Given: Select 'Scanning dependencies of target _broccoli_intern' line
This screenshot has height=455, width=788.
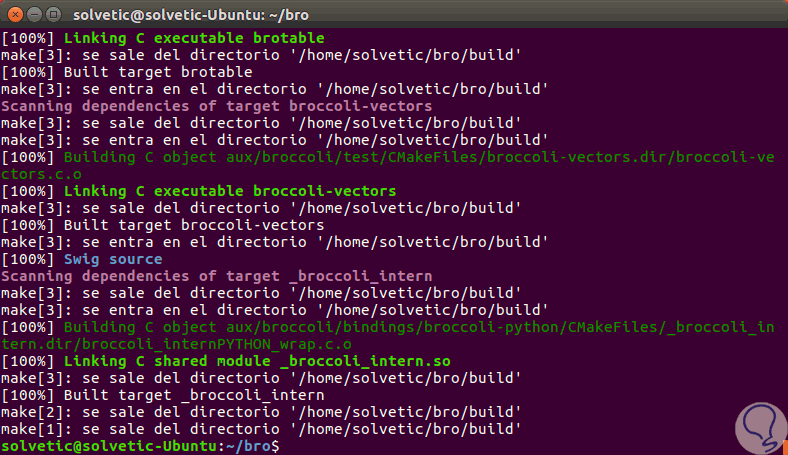Looking at the screenshot, I should click(x=217, y=276).
